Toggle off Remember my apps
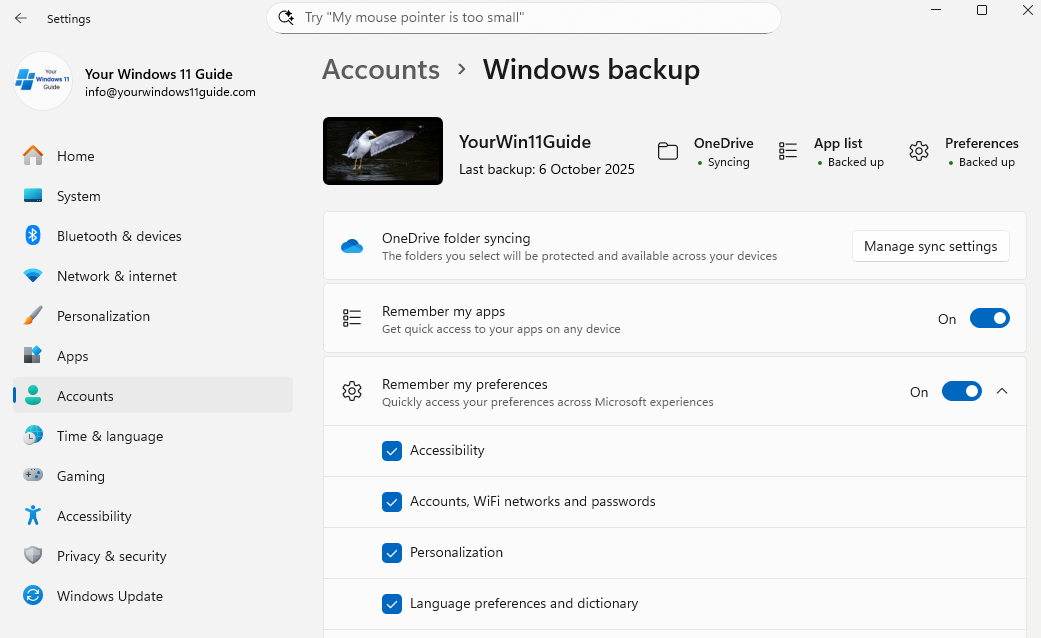Screen dimensions: 1041x638 989,318
